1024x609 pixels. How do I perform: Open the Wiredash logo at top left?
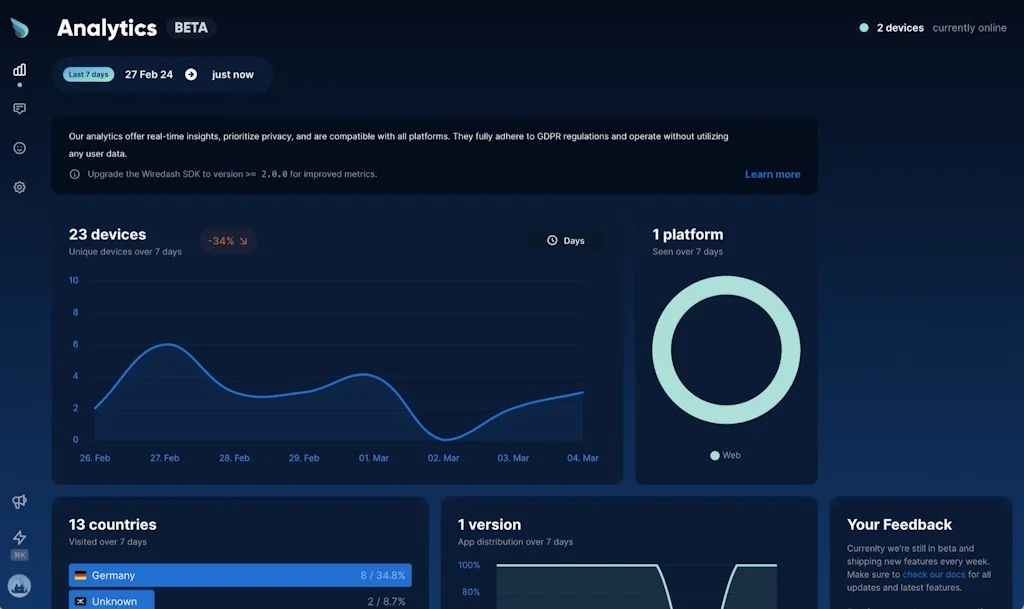click(x=19, y=27)
